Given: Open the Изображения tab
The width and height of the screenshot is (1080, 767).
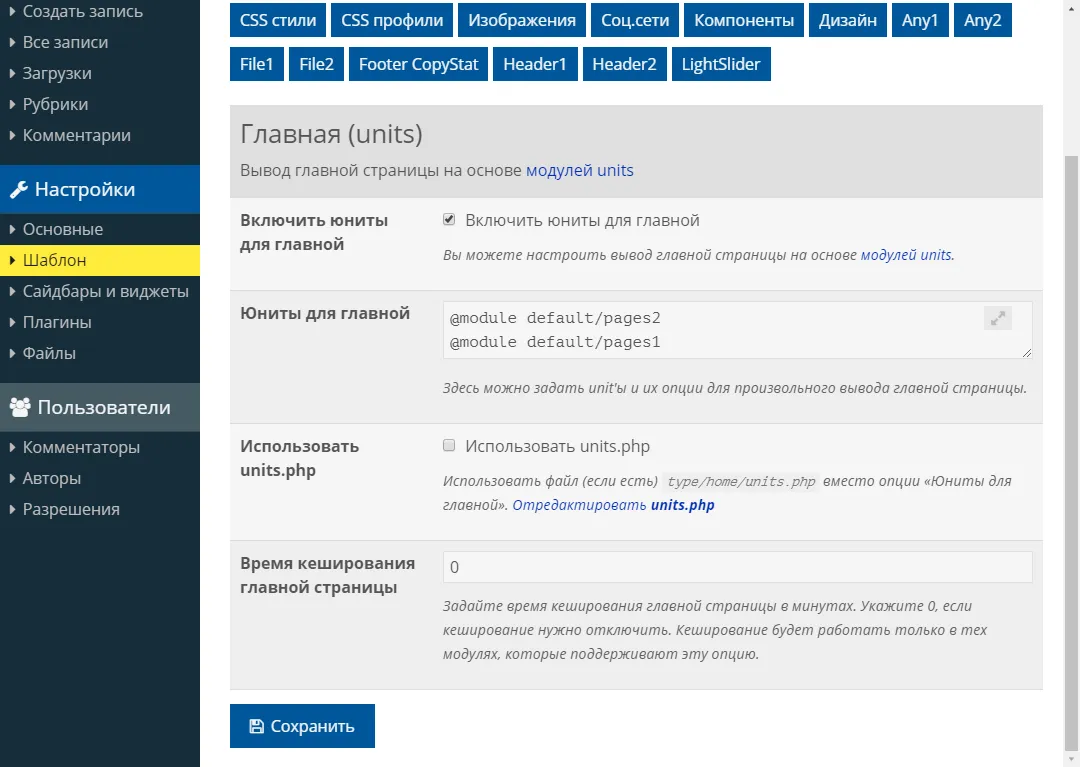Looking at the screenshot, I should click(x=521, y=20).
